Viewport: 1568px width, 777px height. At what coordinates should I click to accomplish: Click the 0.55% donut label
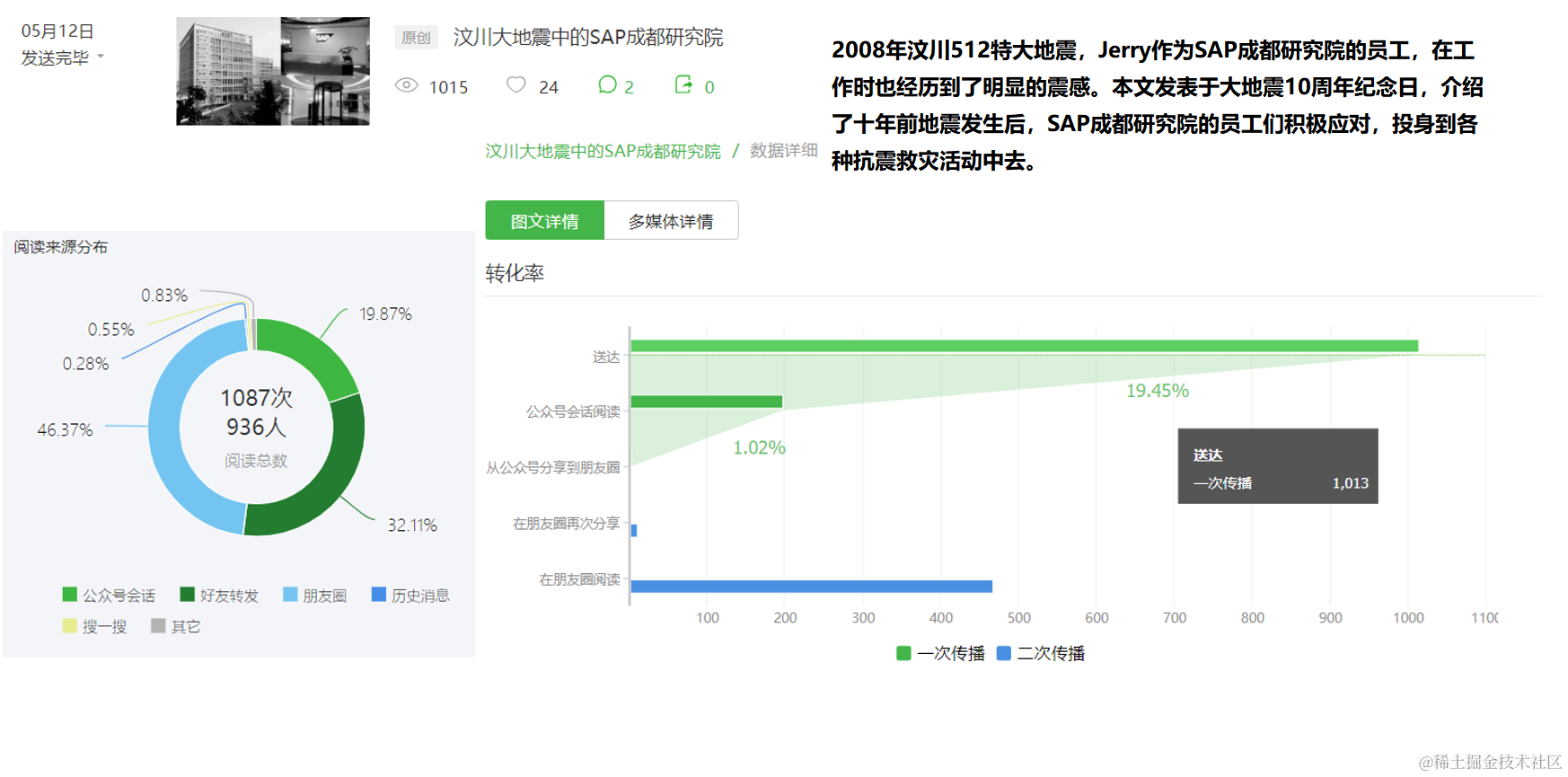coord(111,330)
